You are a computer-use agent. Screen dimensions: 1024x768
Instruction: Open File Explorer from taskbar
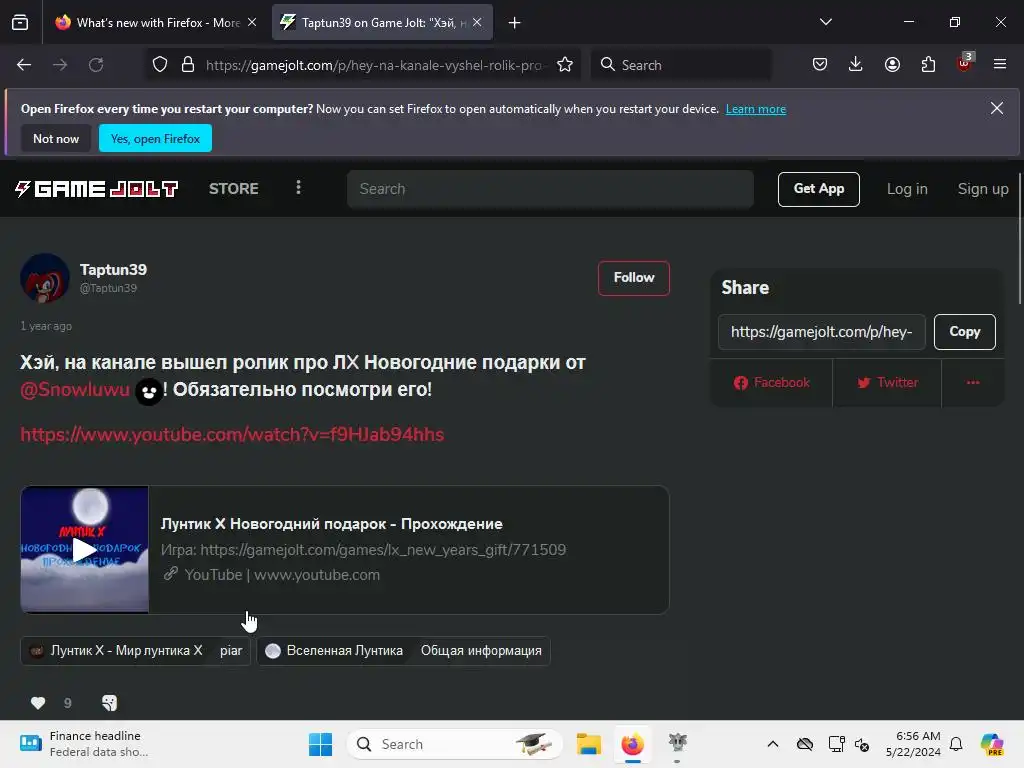[588, 744]
